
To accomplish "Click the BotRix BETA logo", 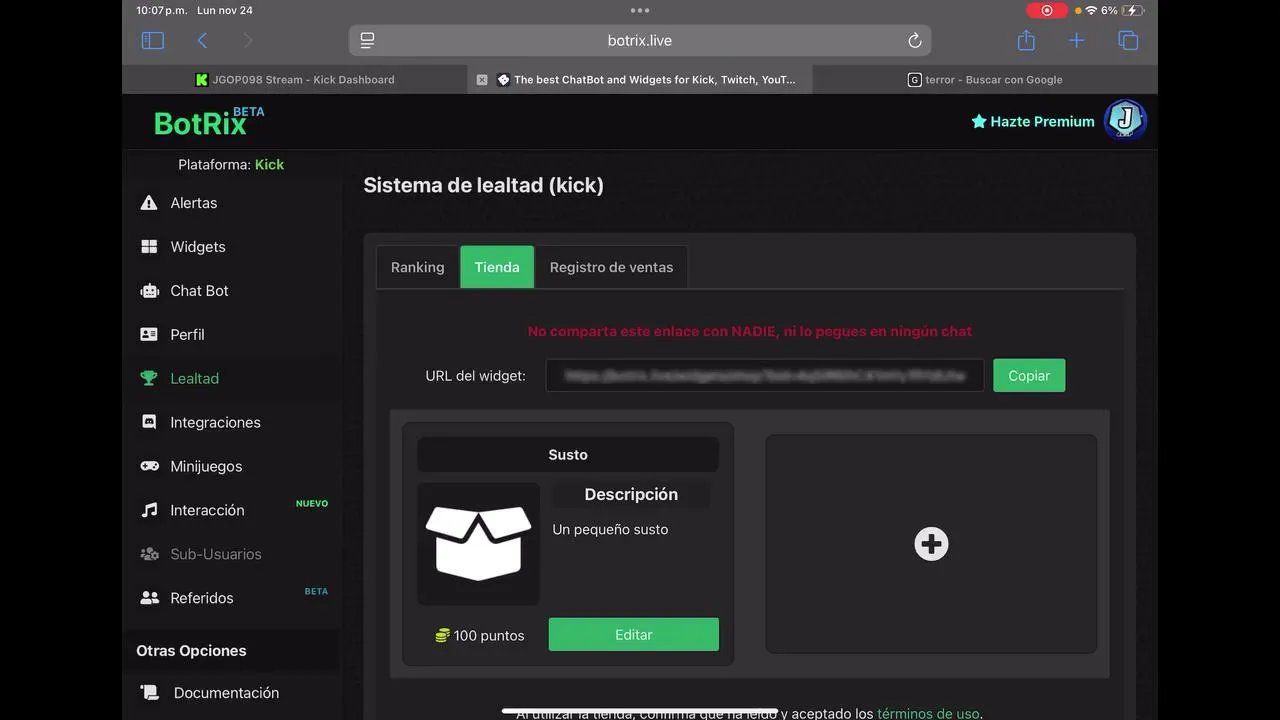I will point(209,121).
